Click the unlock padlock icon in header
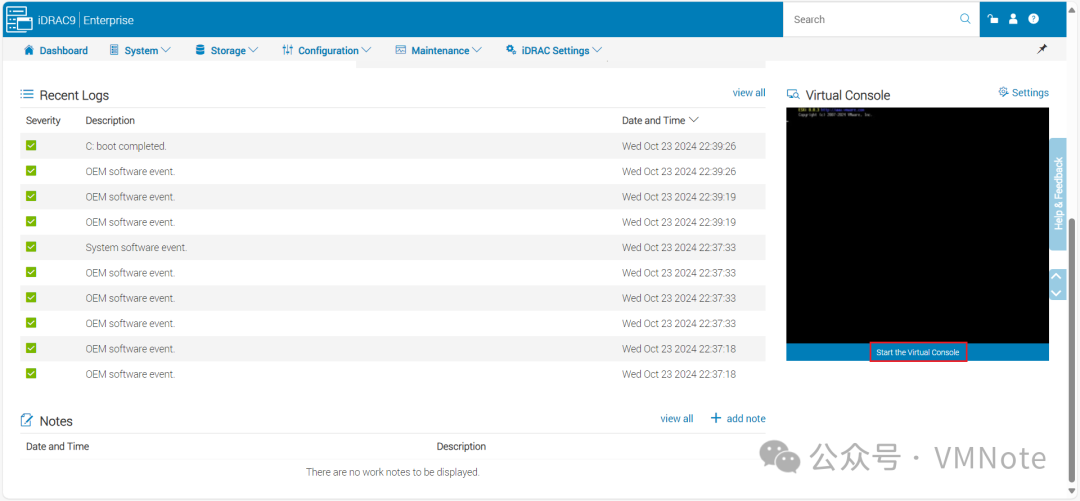Screen dimensions: 1080x501 (993, 19)
